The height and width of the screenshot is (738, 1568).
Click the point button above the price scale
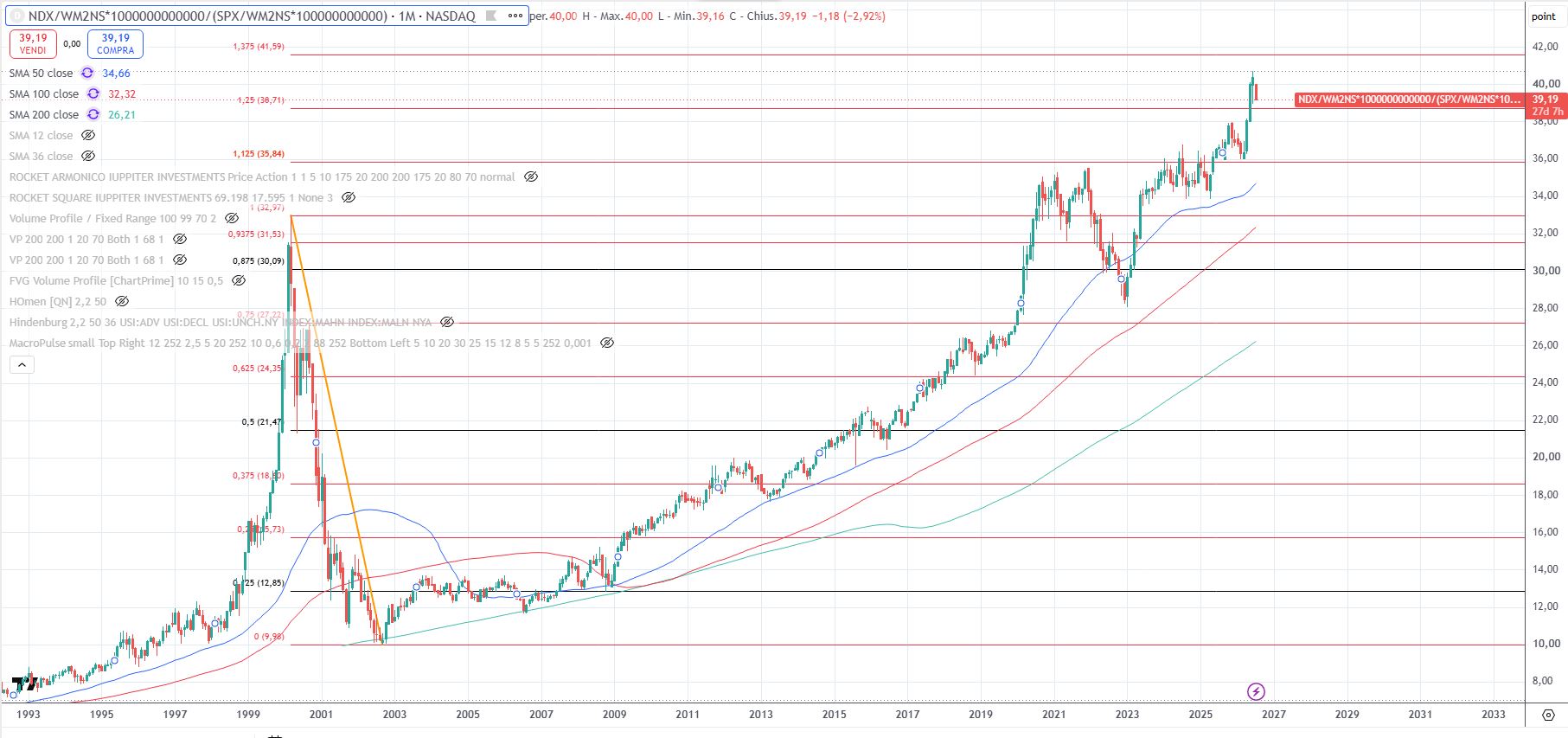point(1544,16)
